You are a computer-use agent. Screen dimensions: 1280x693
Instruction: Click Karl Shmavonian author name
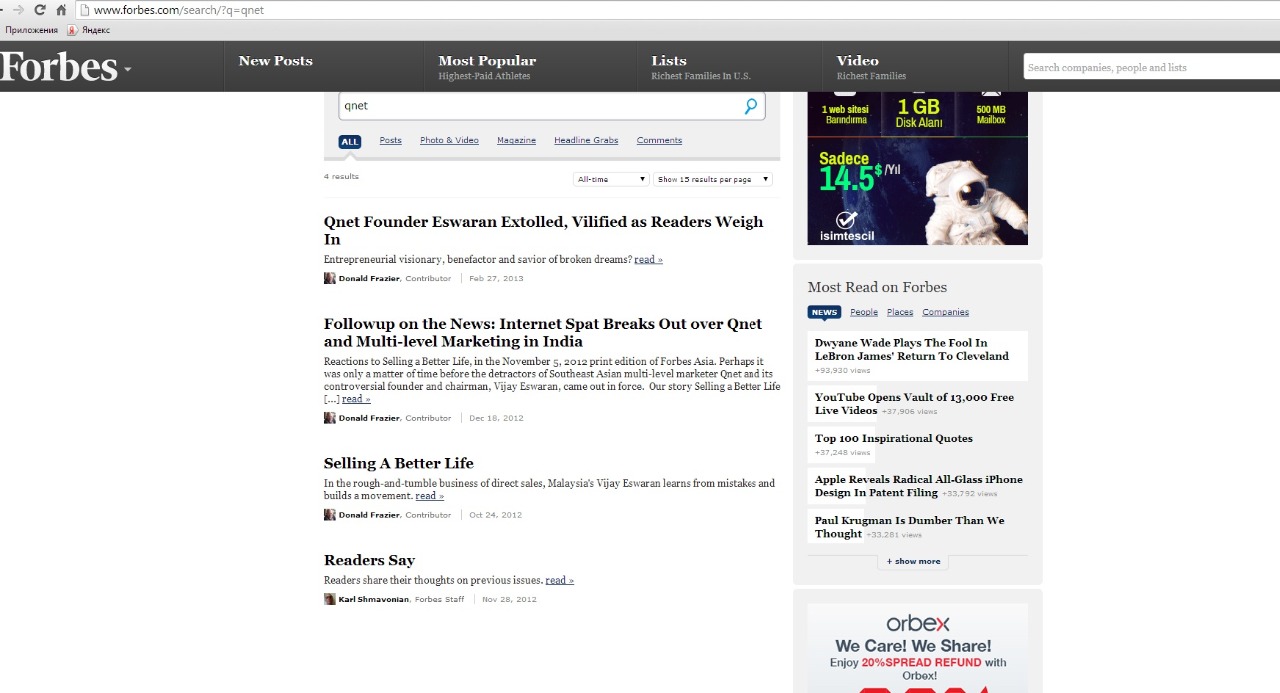point(374,599)
